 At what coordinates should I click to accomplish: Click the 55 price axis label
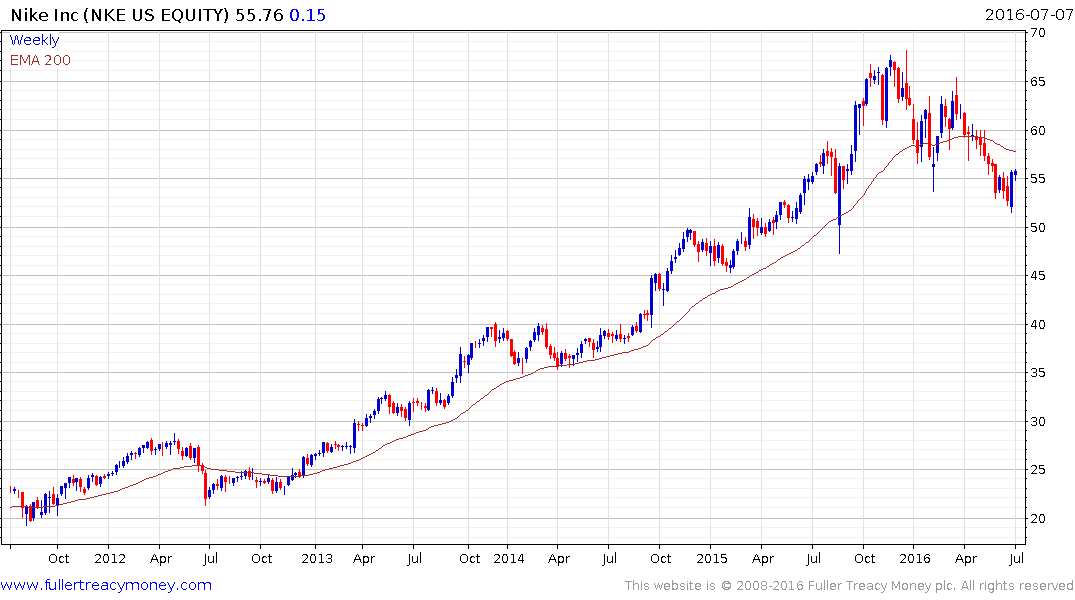(x=1037, y=178)
